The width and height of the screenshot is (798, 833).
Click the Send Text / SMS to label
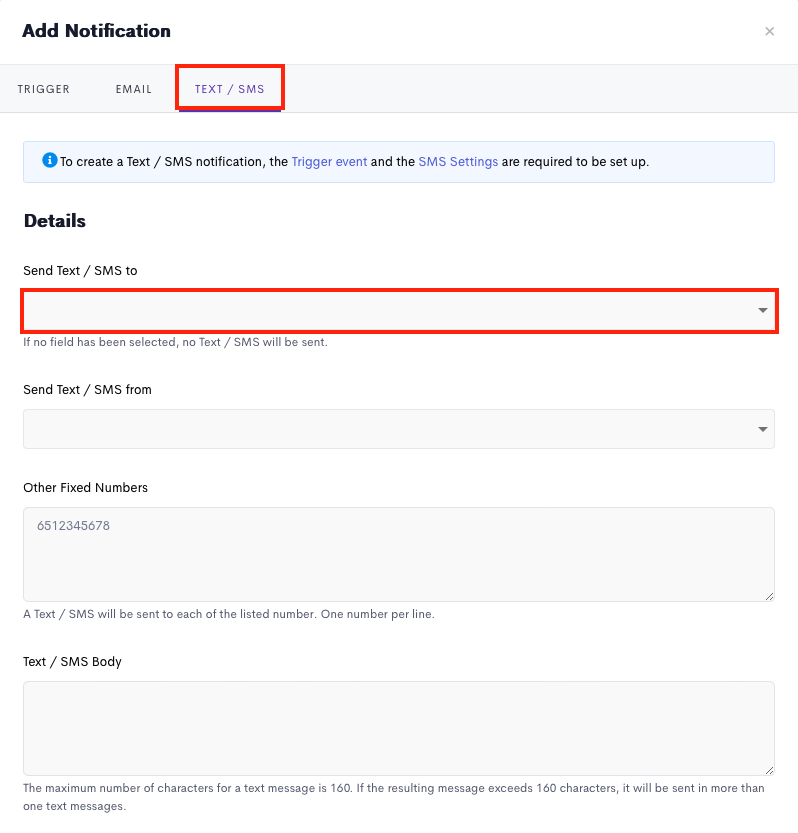click(x=80, y=271)
